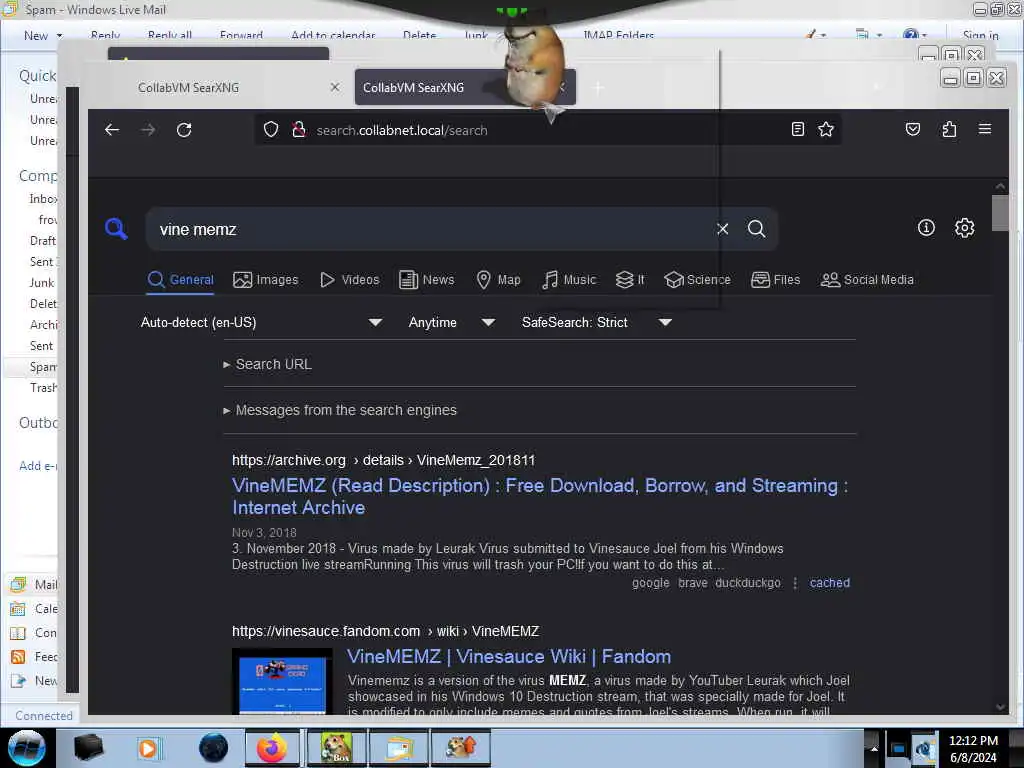Open the VineMEMZ Fandom result thumbnail
1024x768 pixels.
coord(282,680)
